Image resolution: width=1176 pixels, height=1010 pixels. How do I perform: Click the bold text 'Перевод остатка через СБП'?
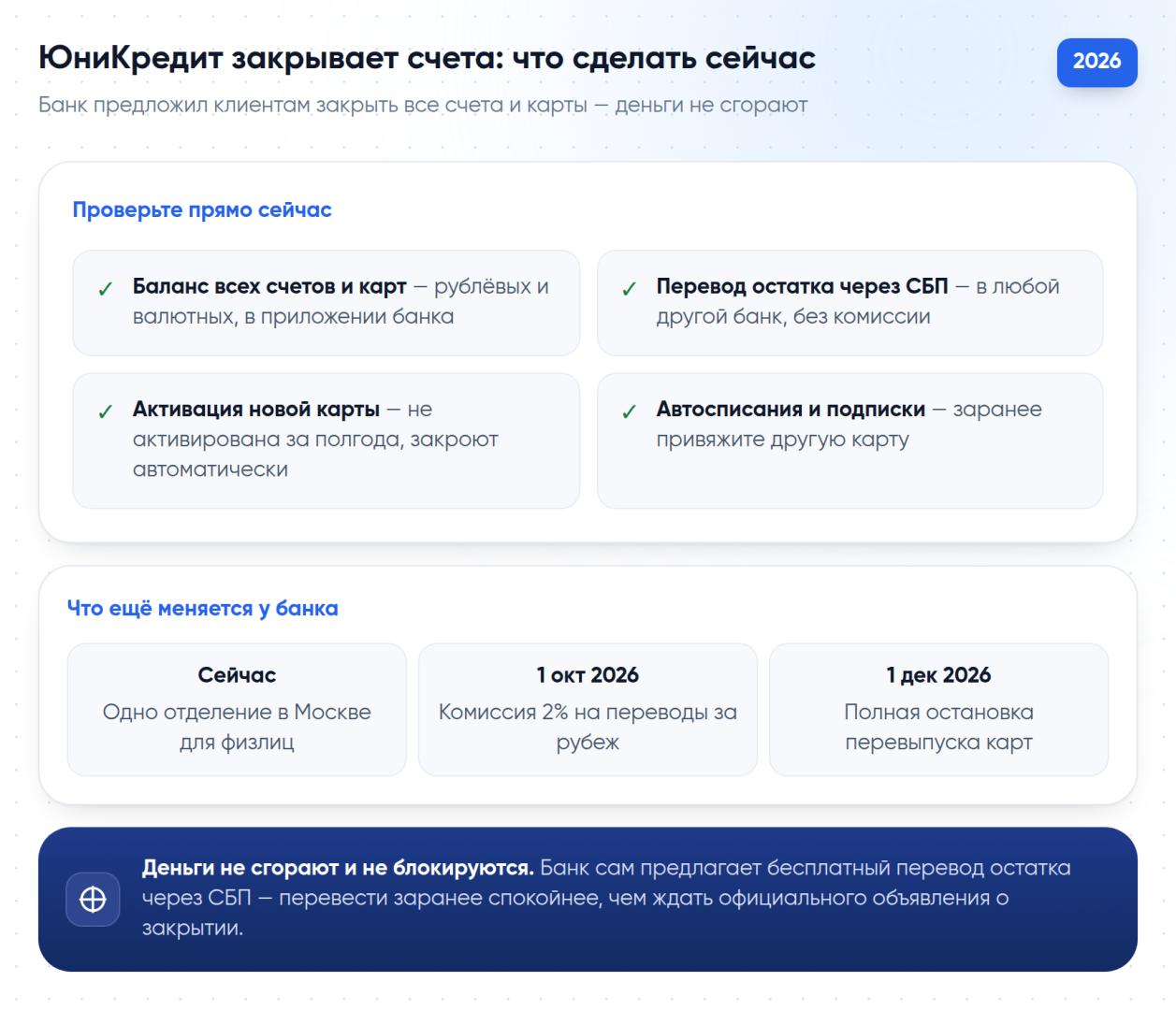coord(802,286)
